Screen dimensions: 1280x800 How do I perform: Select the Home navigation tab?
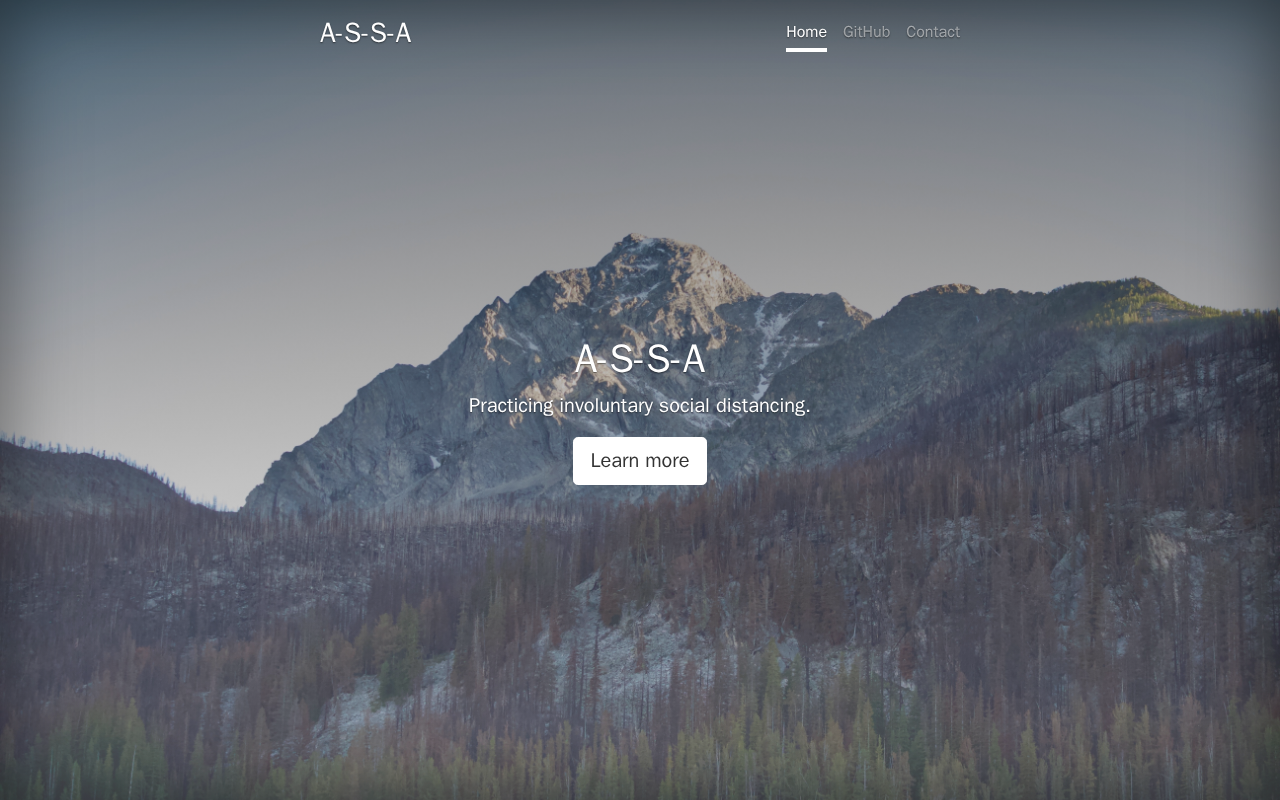[806, 32]
